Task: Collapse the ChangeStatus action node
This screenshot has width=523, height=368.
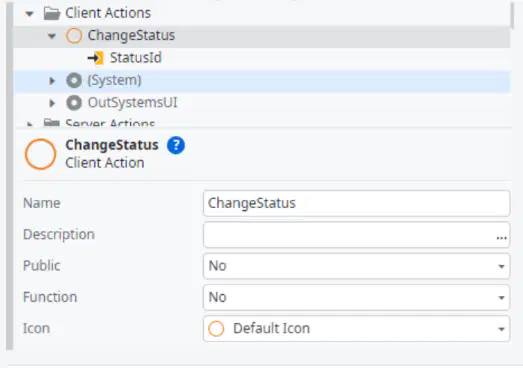Action: coord(52,36)
